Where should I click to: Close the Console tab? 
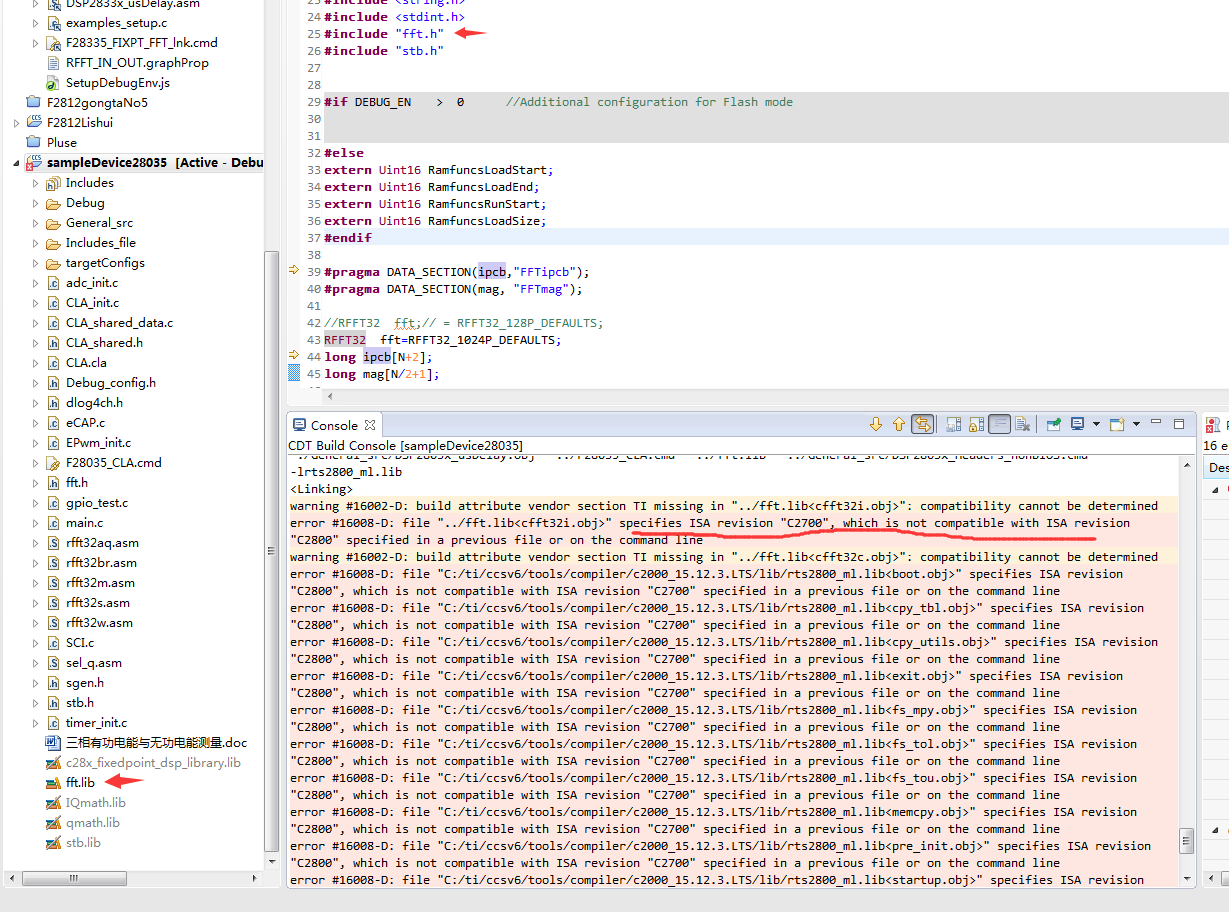[369, 425]
